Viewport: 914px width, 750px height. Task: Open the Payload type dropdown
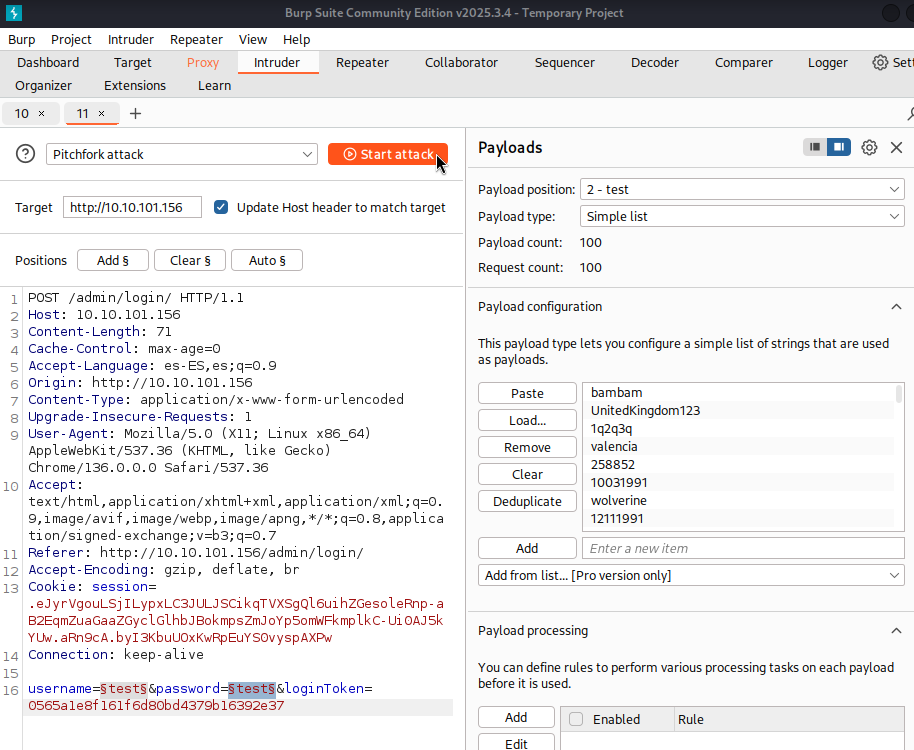tap(742, 216)
